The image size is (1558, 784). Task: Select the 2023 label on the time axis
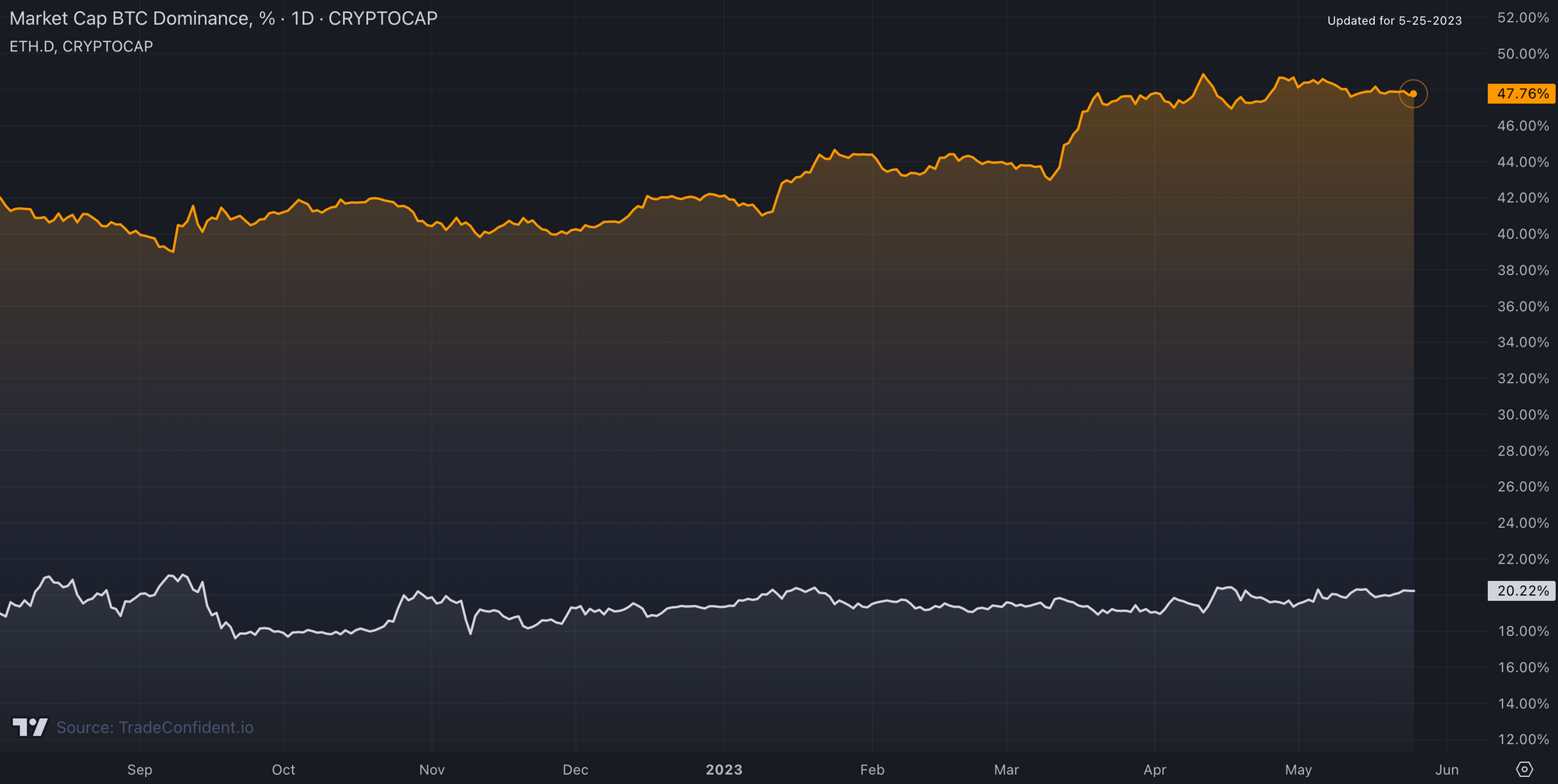(724, 769)
